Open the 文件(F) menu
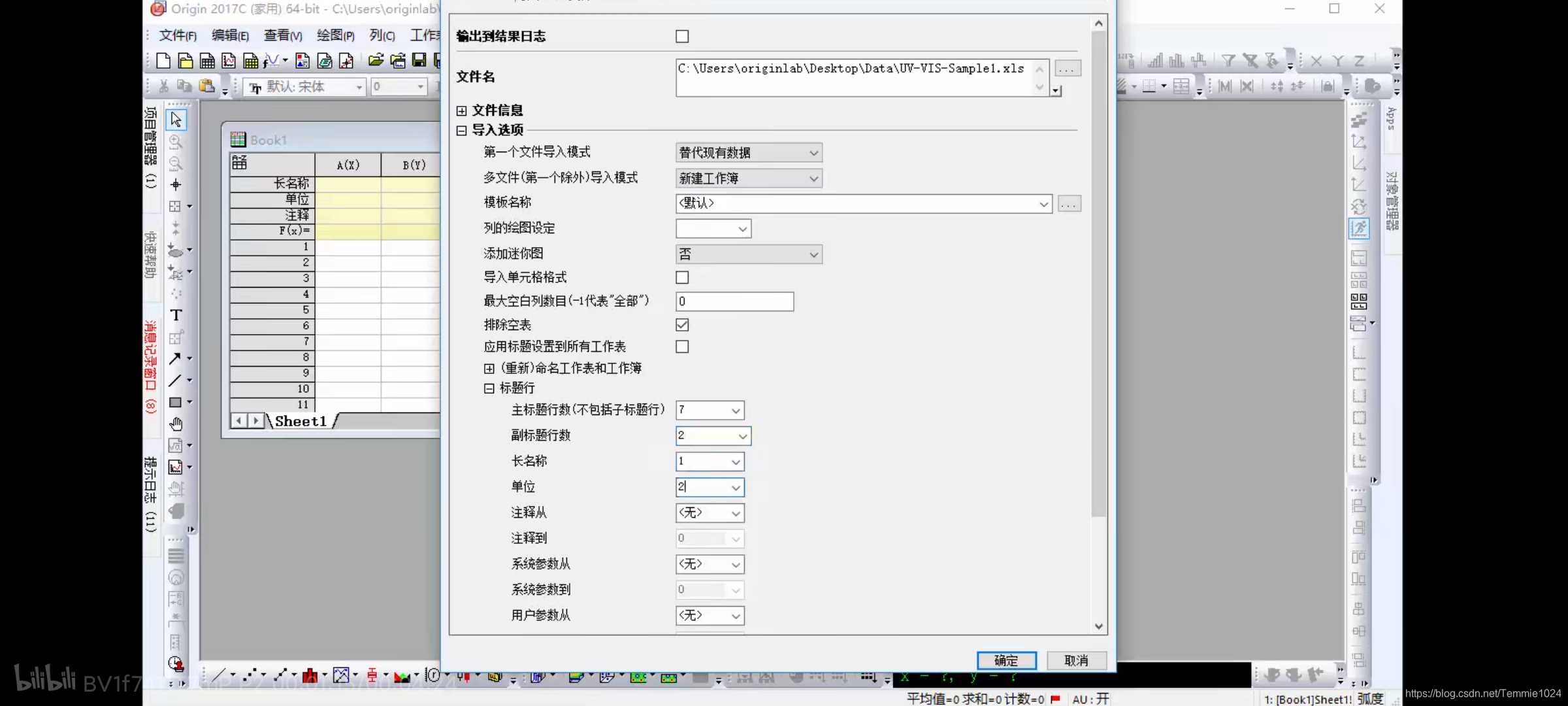The image size is (1568, 706). [178, 35]
